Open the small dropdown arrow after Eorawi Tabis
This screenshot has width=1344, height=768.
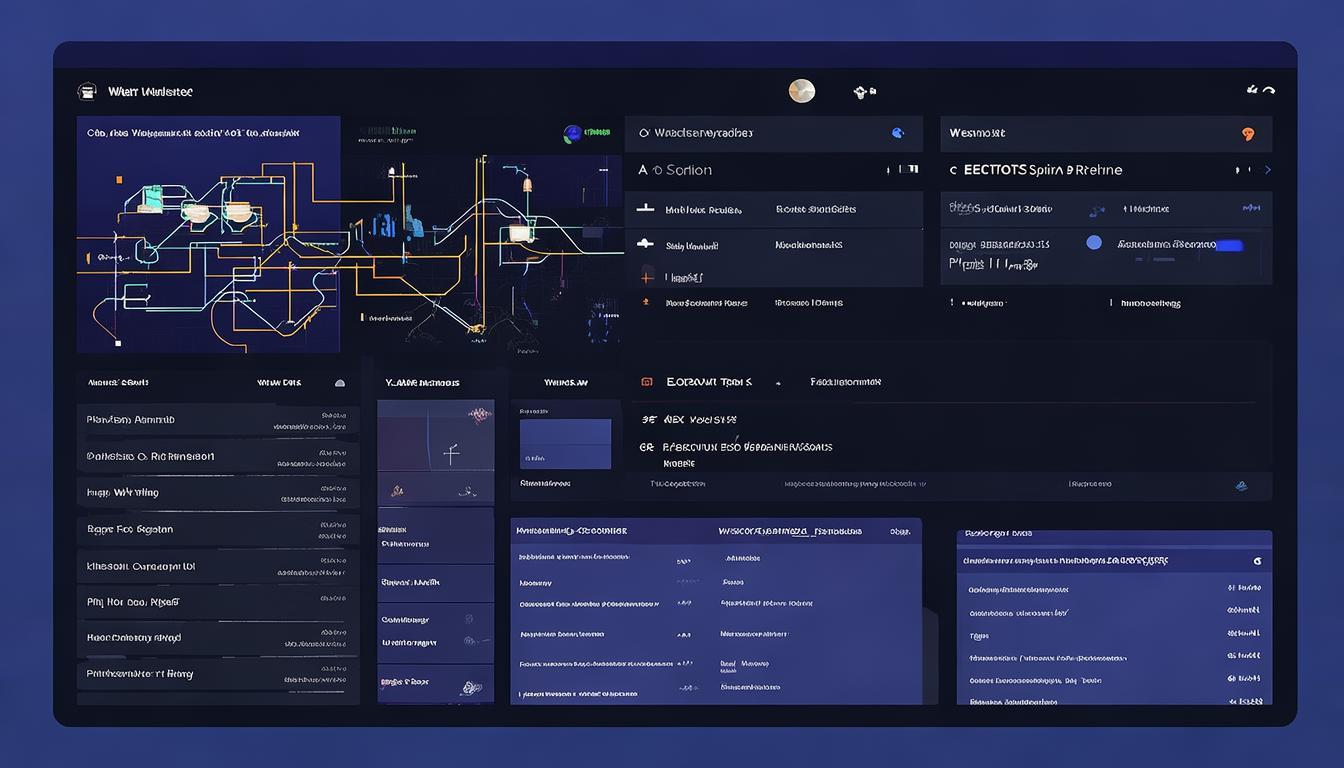click(x=778, y=383)
